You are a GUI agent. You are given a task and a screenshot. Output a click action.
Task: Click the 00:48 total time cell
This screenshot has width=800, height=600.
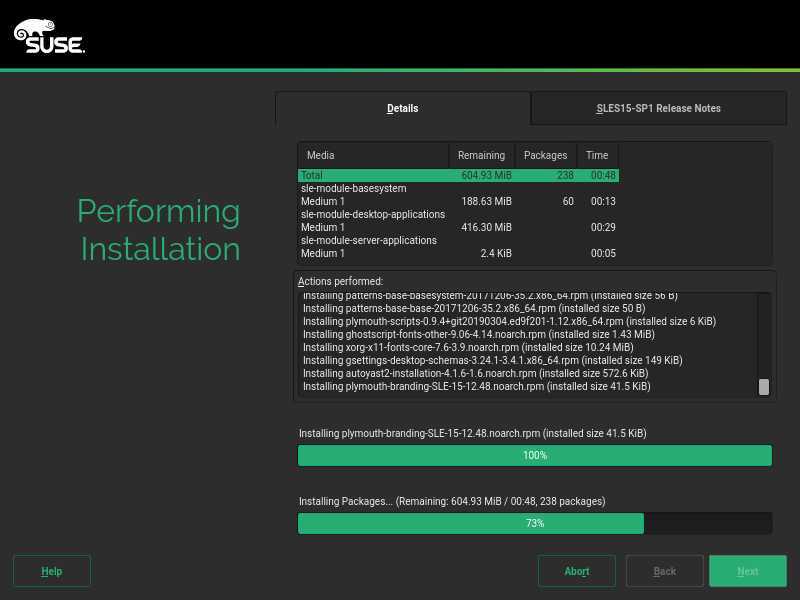click(603, 176)
